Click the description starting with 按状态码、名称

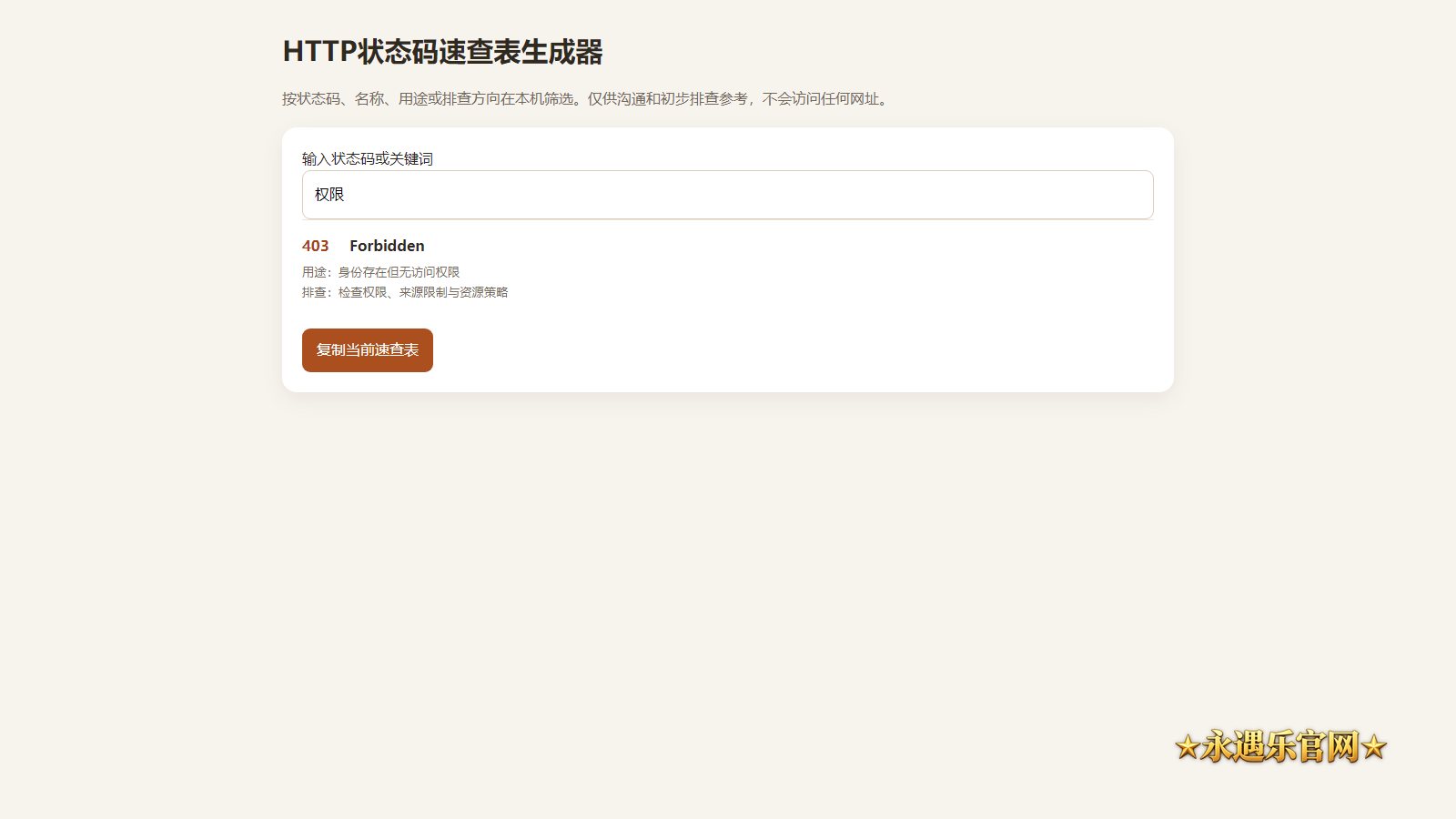tap(587, 98)
